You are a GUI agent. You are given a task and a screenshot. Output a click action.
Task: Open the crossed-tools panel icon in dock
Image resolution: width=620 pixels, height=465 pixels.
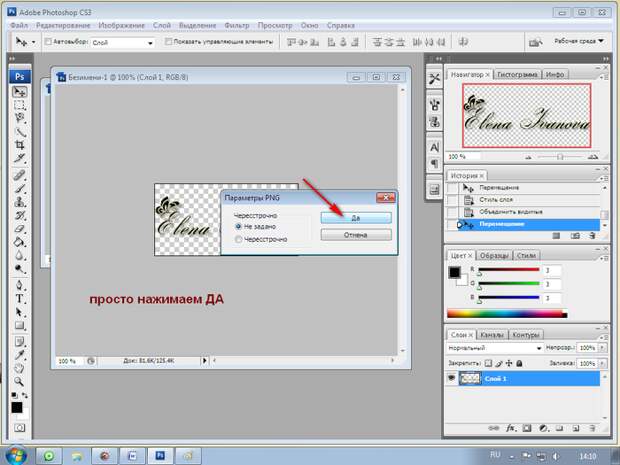coord(434,79)
